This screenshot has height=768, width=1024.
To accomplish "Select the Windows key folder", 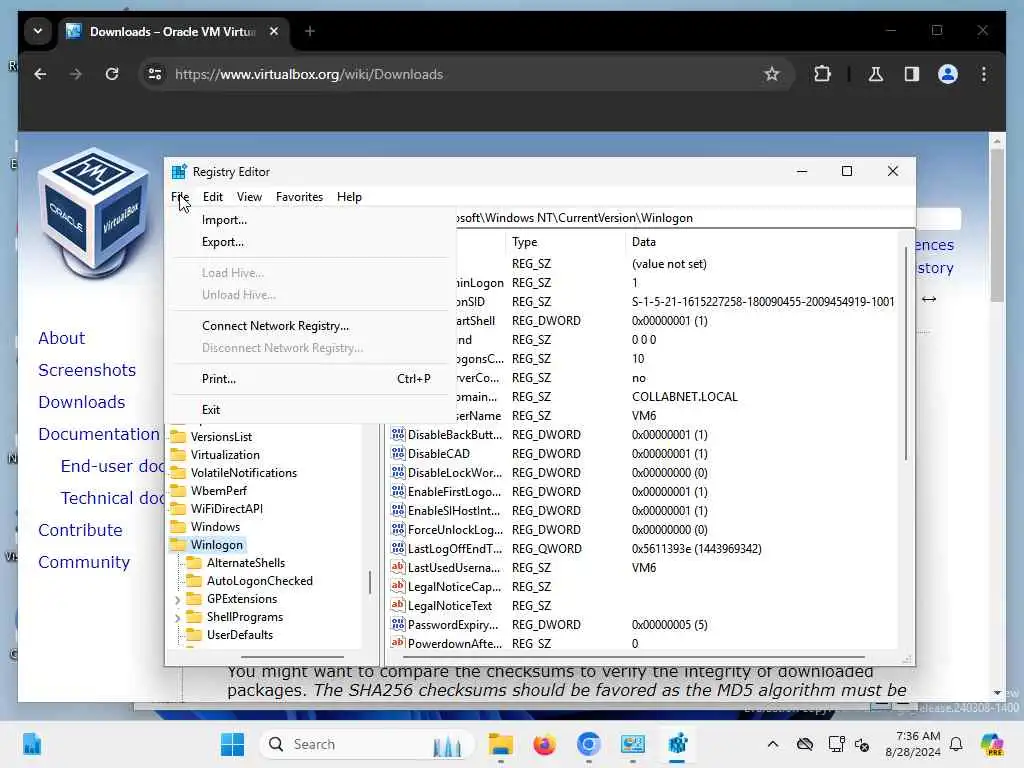I will (x=215, y=526).
